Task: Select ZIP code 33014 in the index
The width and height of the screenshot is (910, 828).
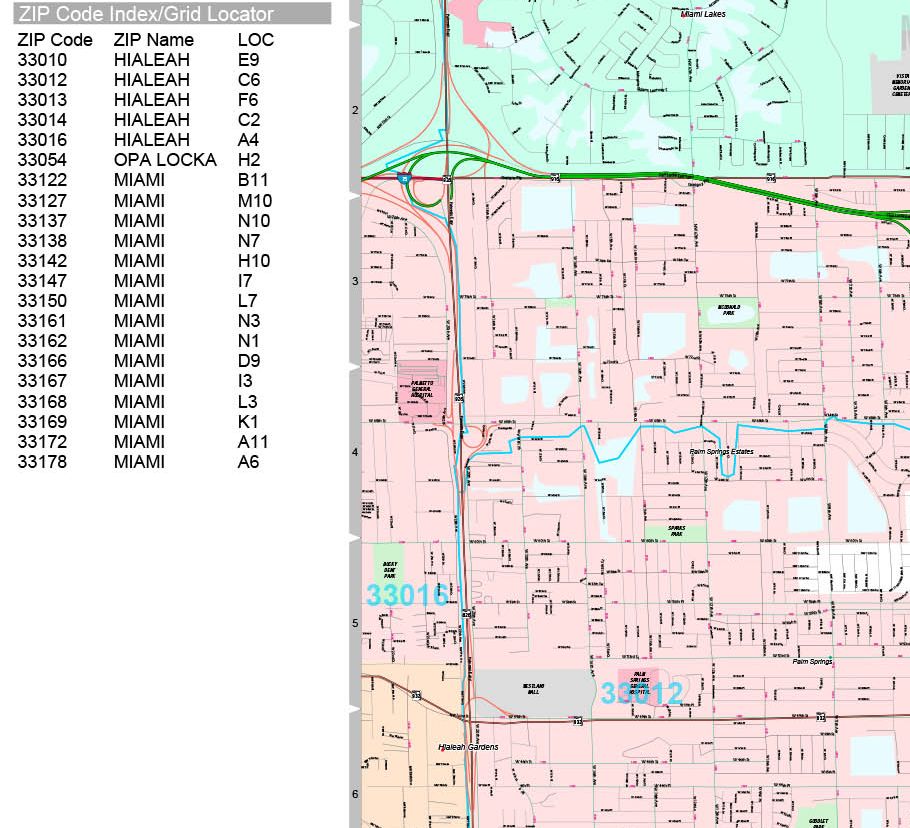Action: click(42, 120)
